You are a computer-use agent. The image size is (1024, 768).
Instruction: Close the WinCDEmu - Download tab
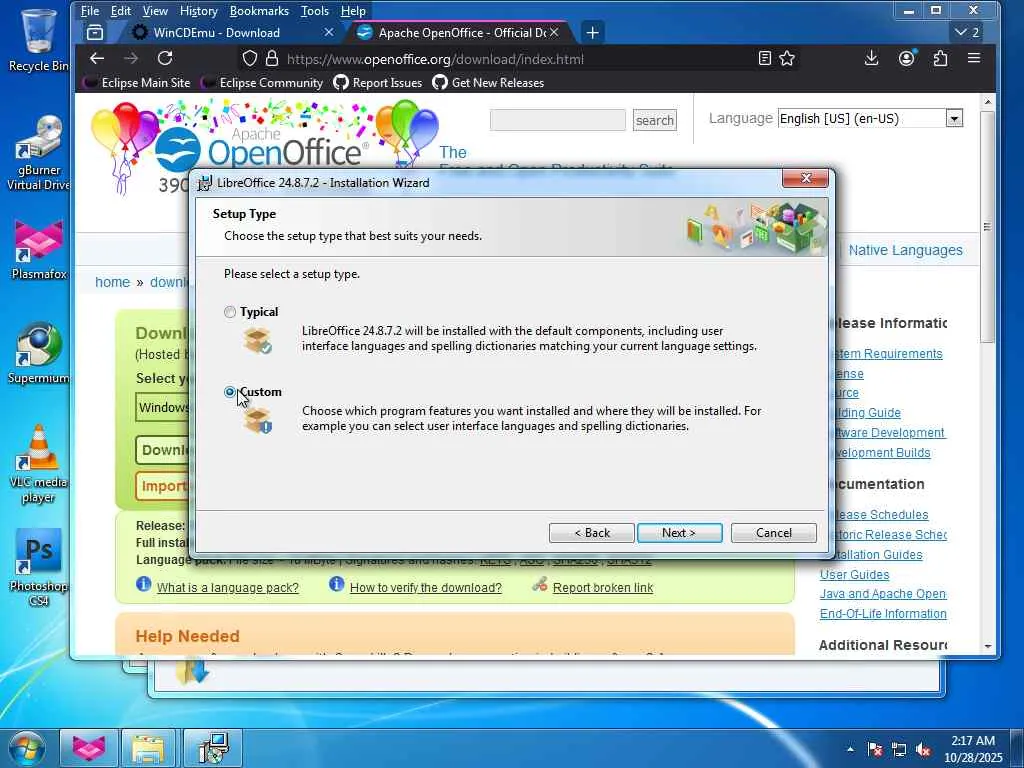[328, 33]
